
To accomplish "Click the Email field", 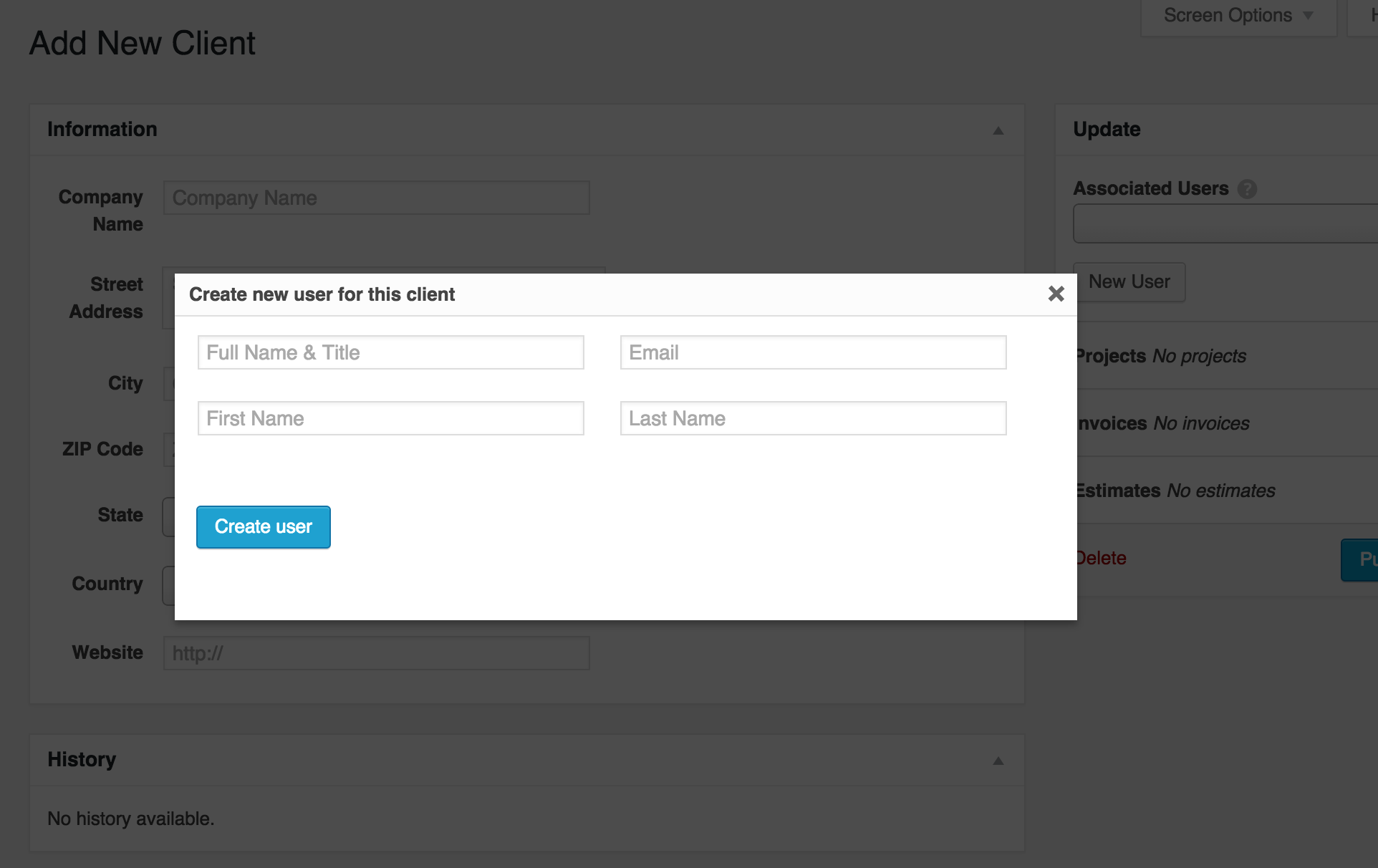I will click(x=812, y=352).
